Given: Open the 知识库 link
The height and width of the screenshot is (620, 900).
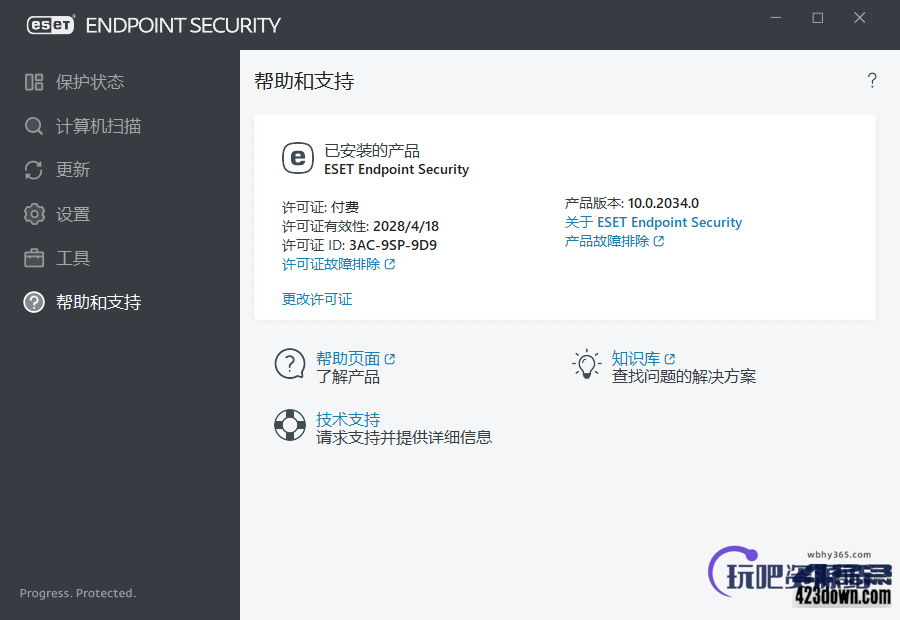Looking at the screenshot, I should click(636, 359).
